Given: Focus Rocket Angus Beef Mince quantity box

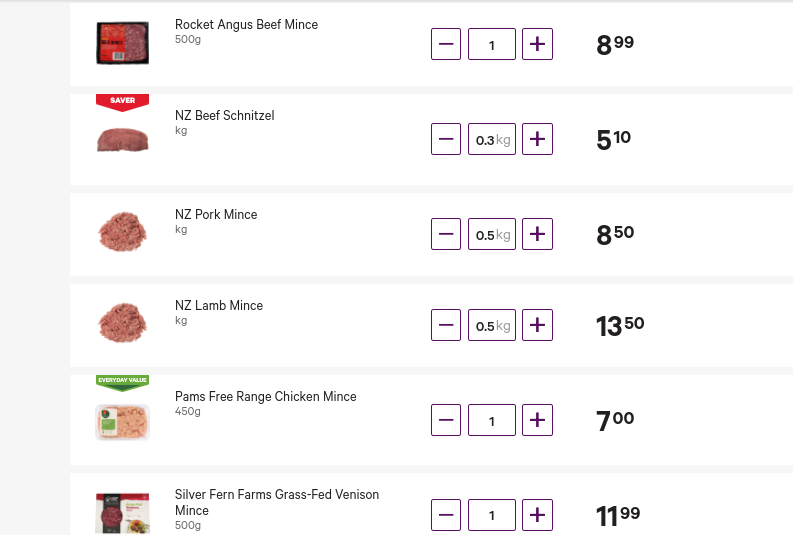Looking at the screenshot, I should (492, 44).
